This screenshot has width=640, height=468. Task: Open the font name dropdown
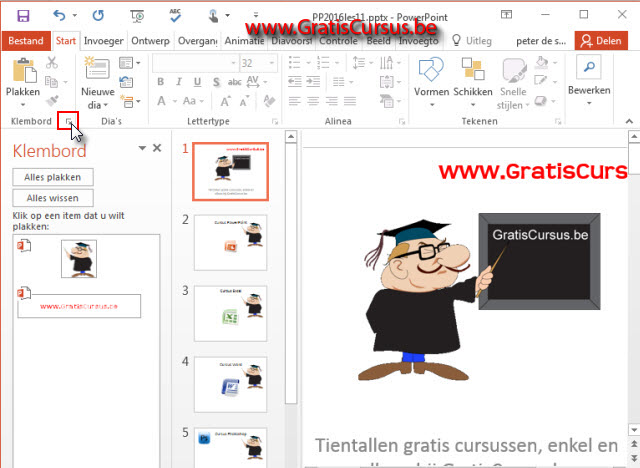[x=233, y=63]
